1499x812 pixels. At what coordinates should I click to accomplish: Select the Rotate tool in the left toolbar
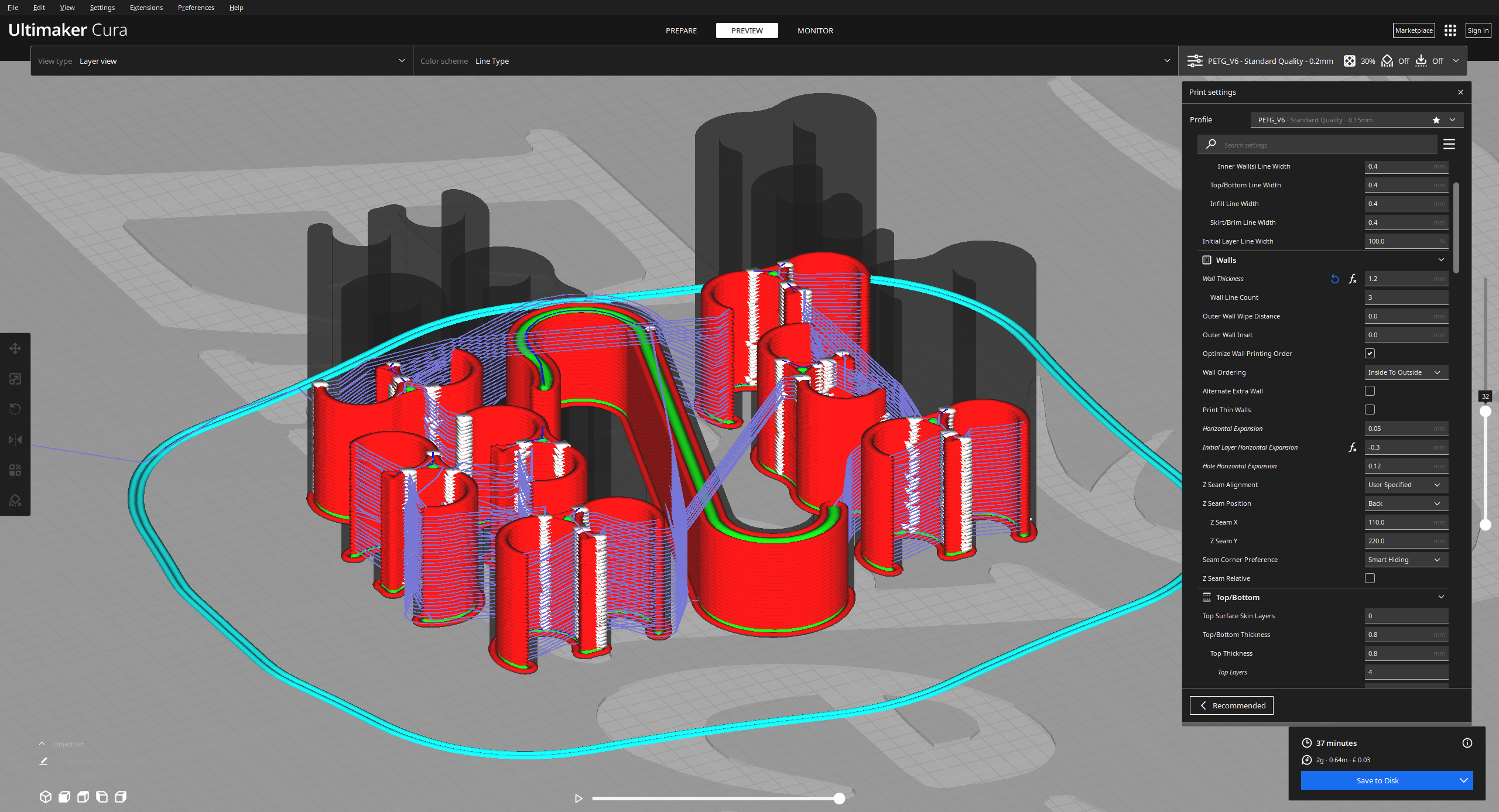click(15, 409)
